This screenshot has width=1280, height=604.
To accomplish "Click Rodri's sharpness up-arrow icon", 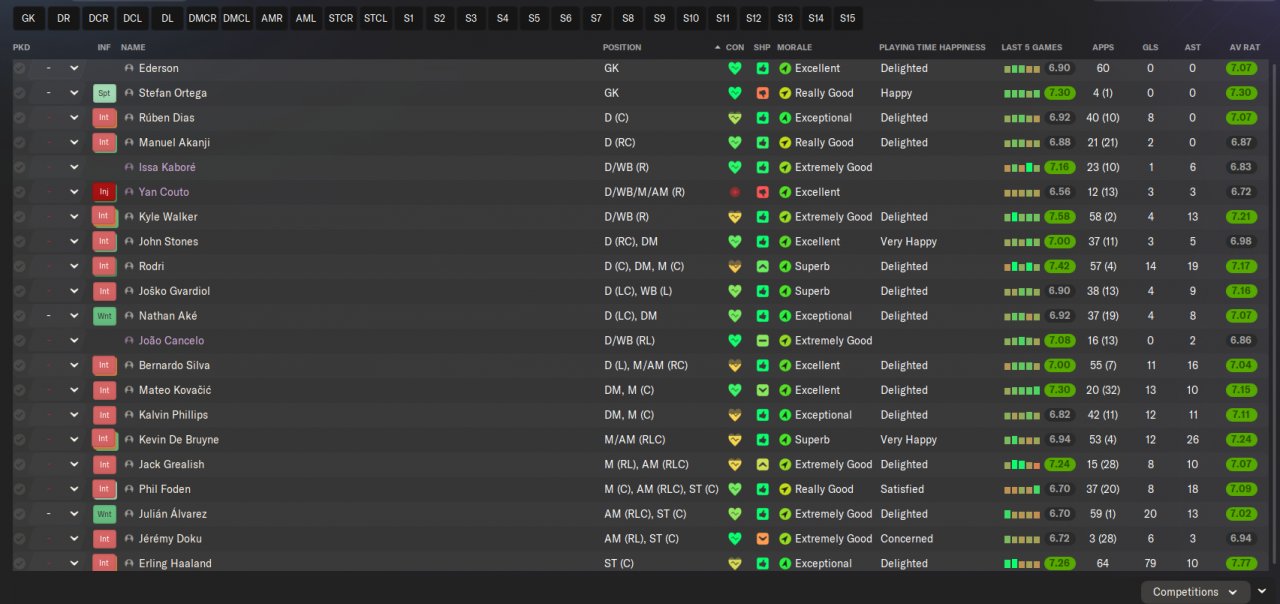I will point(763,267).
